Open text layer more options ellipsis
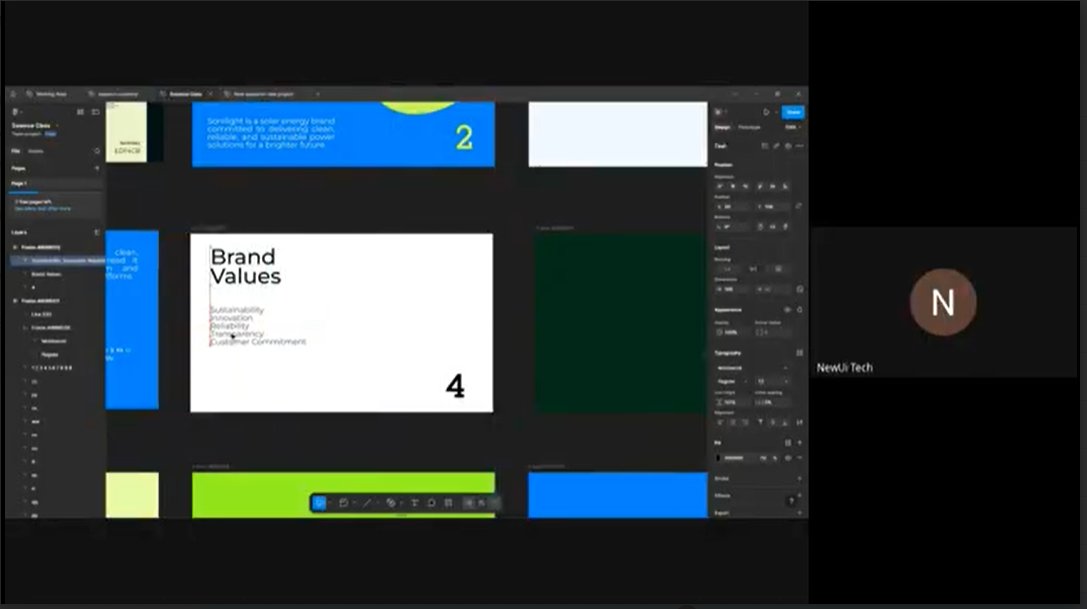This screenshot has height=609, width=1087. click(x=799, y=146)
